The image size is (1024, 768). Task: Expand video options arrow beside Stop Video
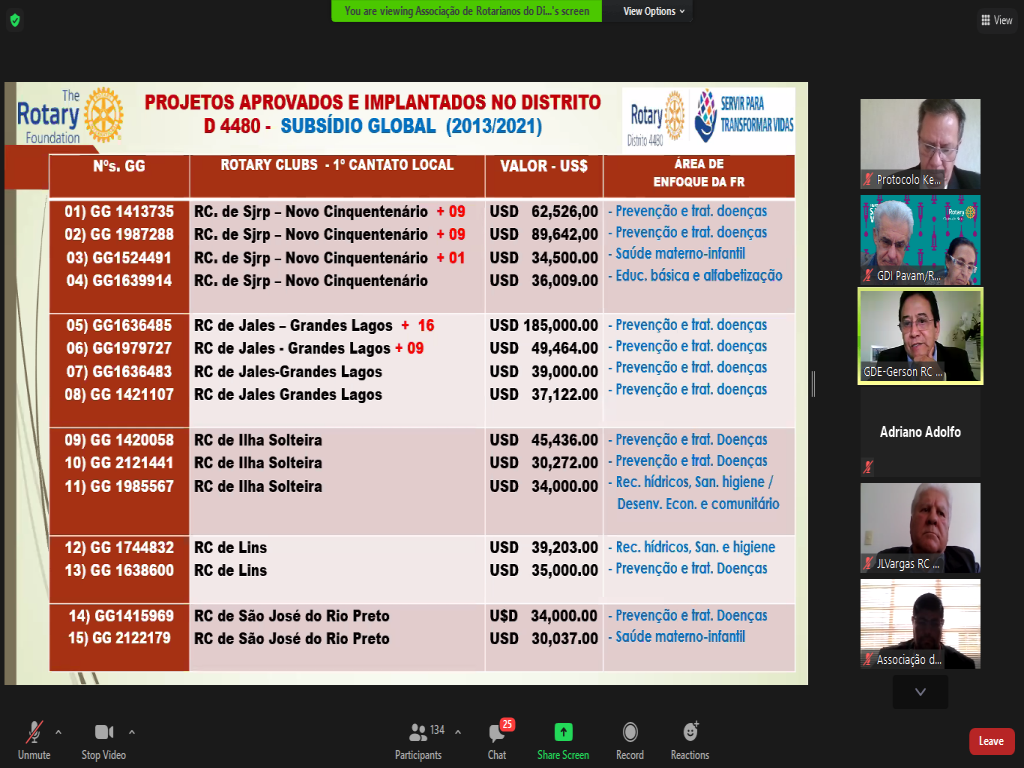point(132,731)
